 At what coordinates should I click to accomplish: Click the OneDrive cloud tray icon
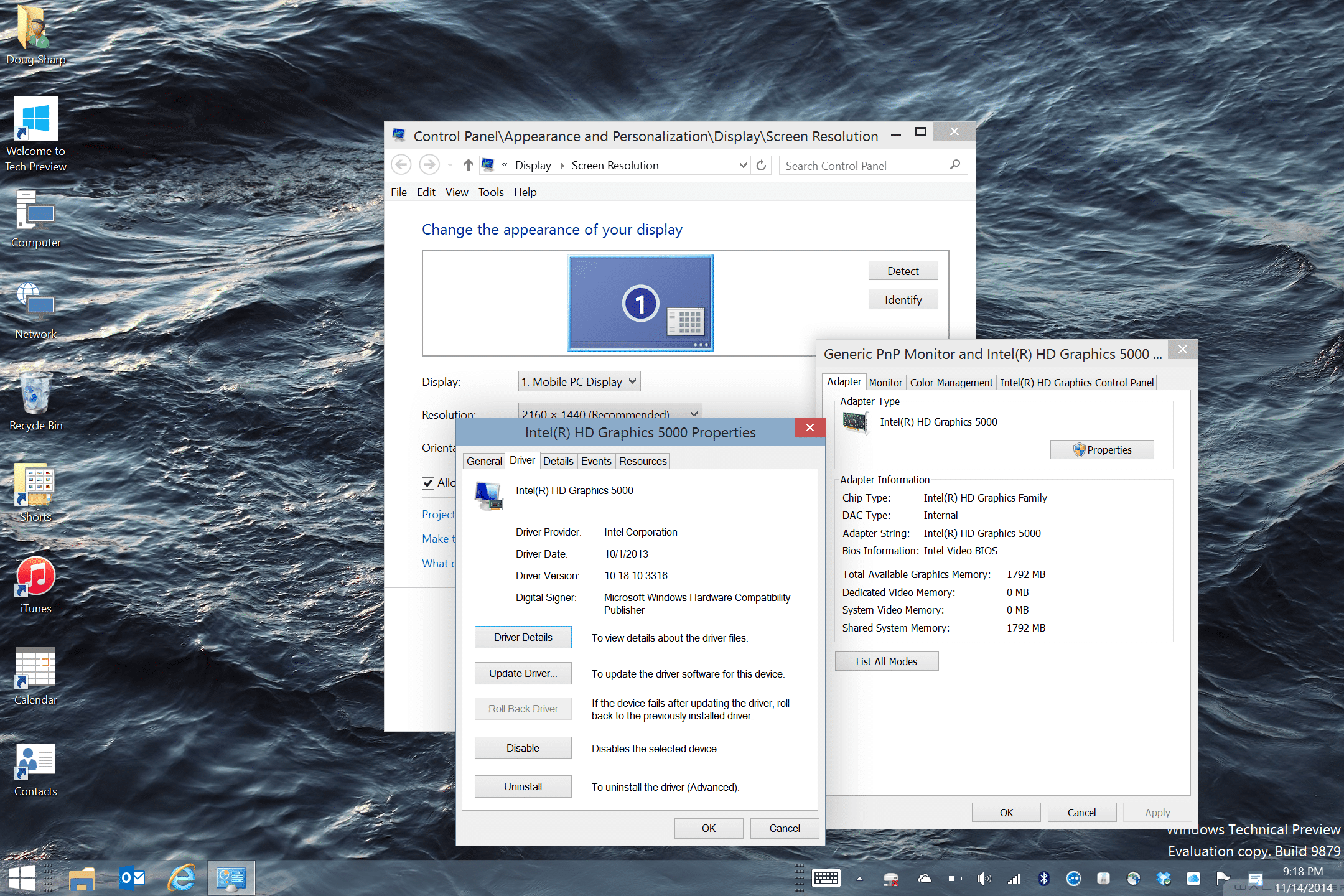click(925, 879)
